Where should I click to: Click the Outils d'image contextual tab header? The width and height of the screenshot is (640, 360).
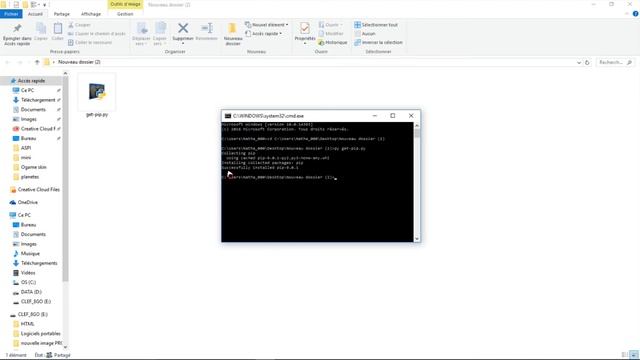point(125,4)
